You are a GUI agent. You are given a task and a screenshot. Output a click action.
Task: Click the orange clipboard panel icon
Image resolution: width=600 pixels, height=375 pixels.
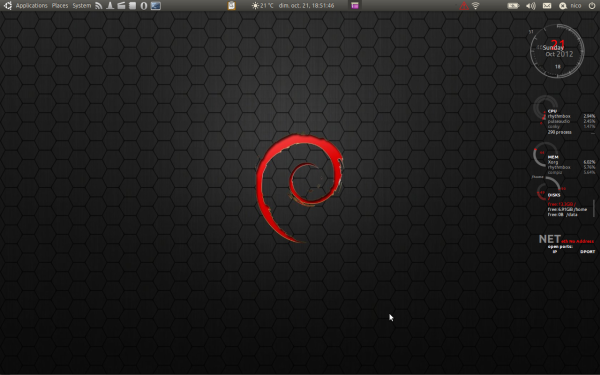[232, 5]
